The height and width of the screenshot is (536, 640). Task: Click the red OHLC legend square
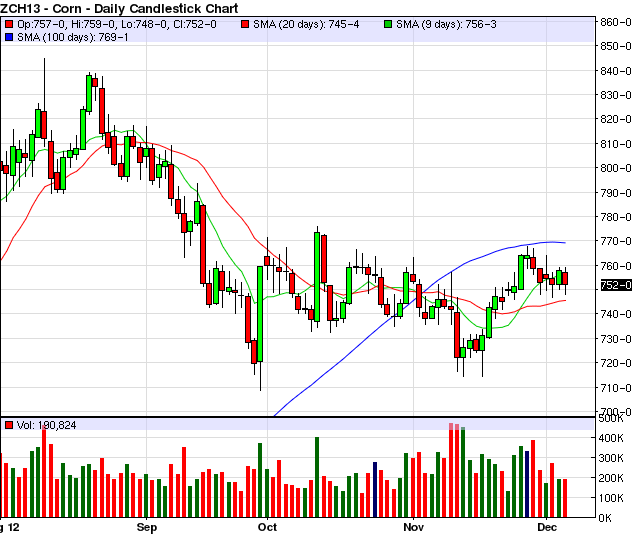tap(9, 25)
